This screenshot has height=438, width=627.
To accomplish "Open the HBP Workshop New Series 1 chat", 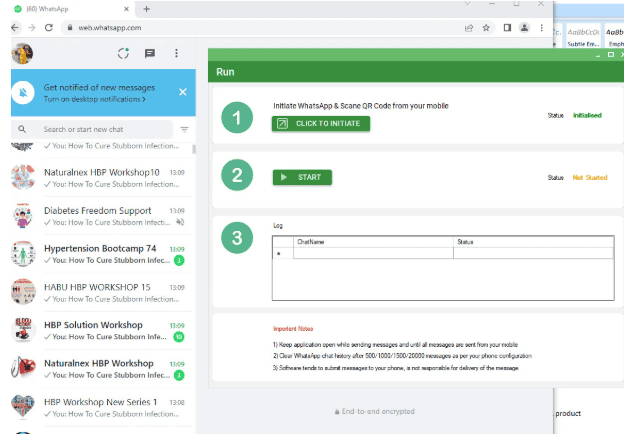I will point(102,407).
